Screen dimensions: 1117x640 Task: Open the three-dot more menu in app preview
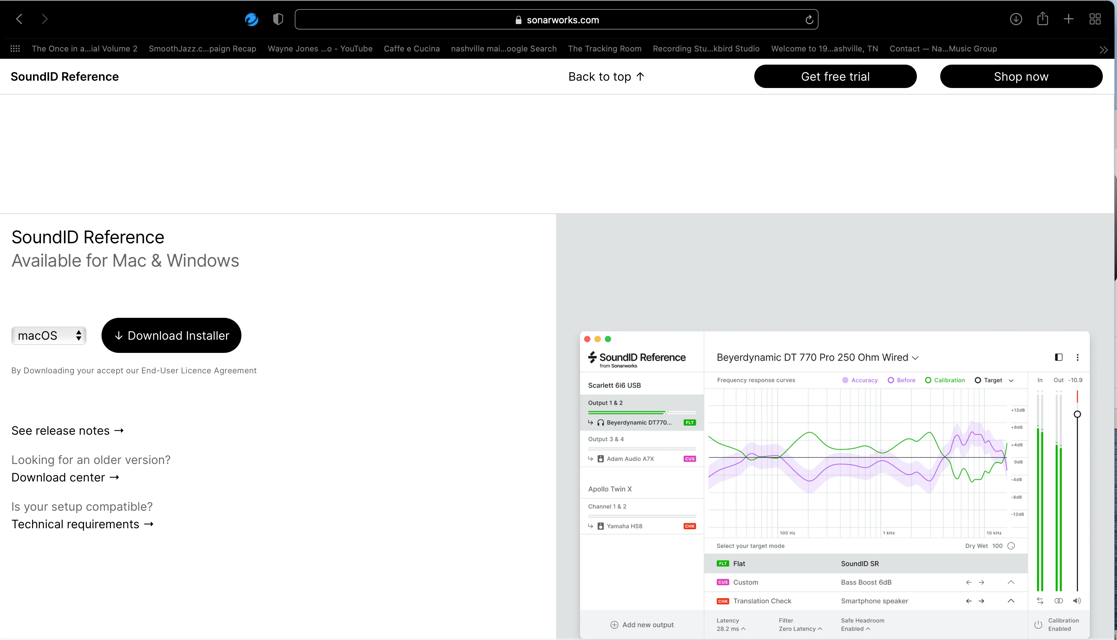[1077, 357]
